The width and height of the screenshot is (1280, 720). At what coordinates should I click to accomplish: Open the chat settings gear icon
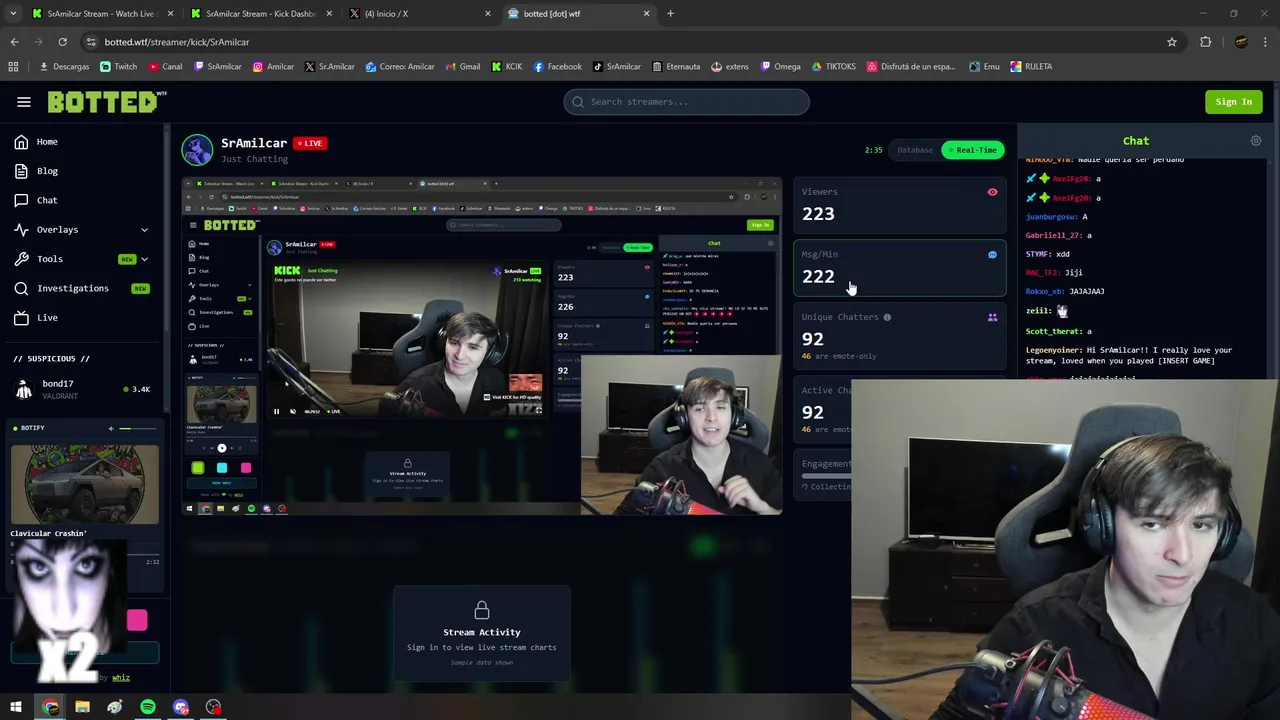pos(1256,141)
